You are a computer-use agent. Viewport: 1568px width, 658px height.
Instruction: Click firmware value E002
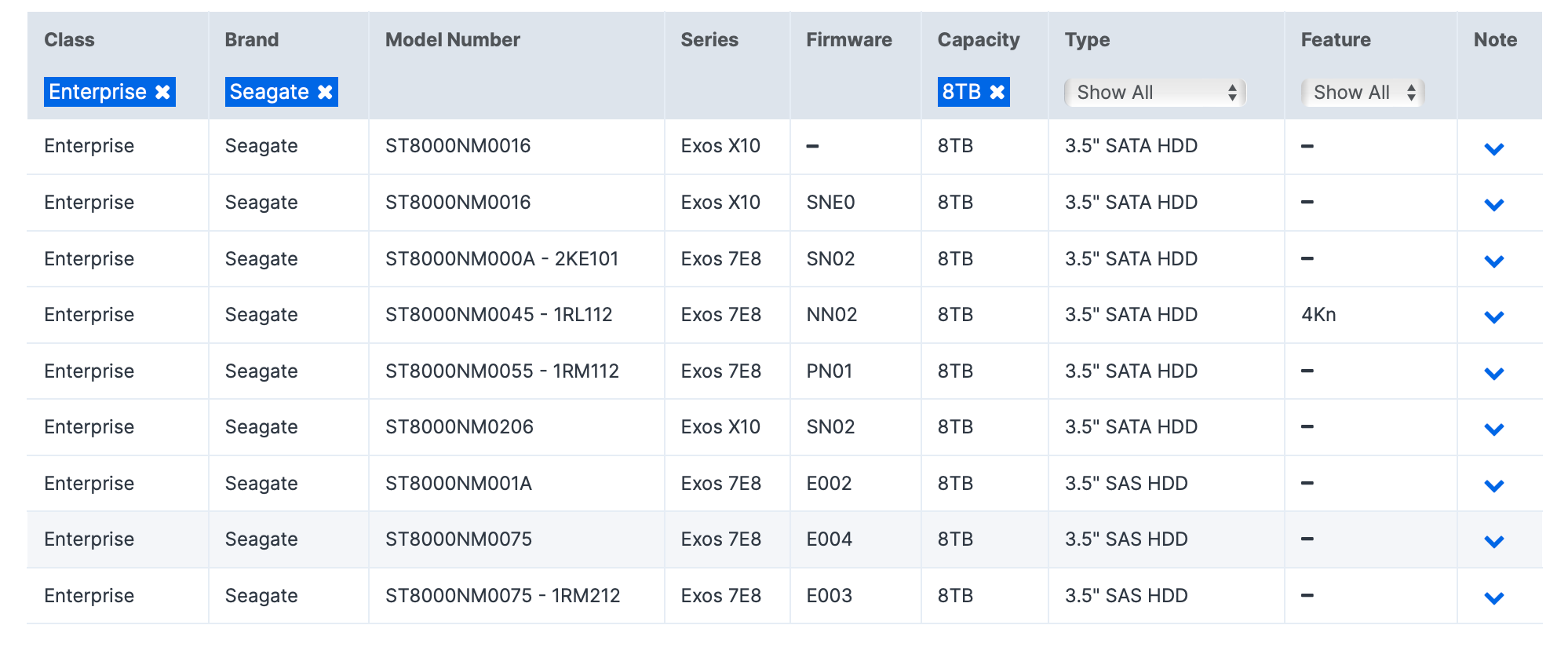pos(829,483)
